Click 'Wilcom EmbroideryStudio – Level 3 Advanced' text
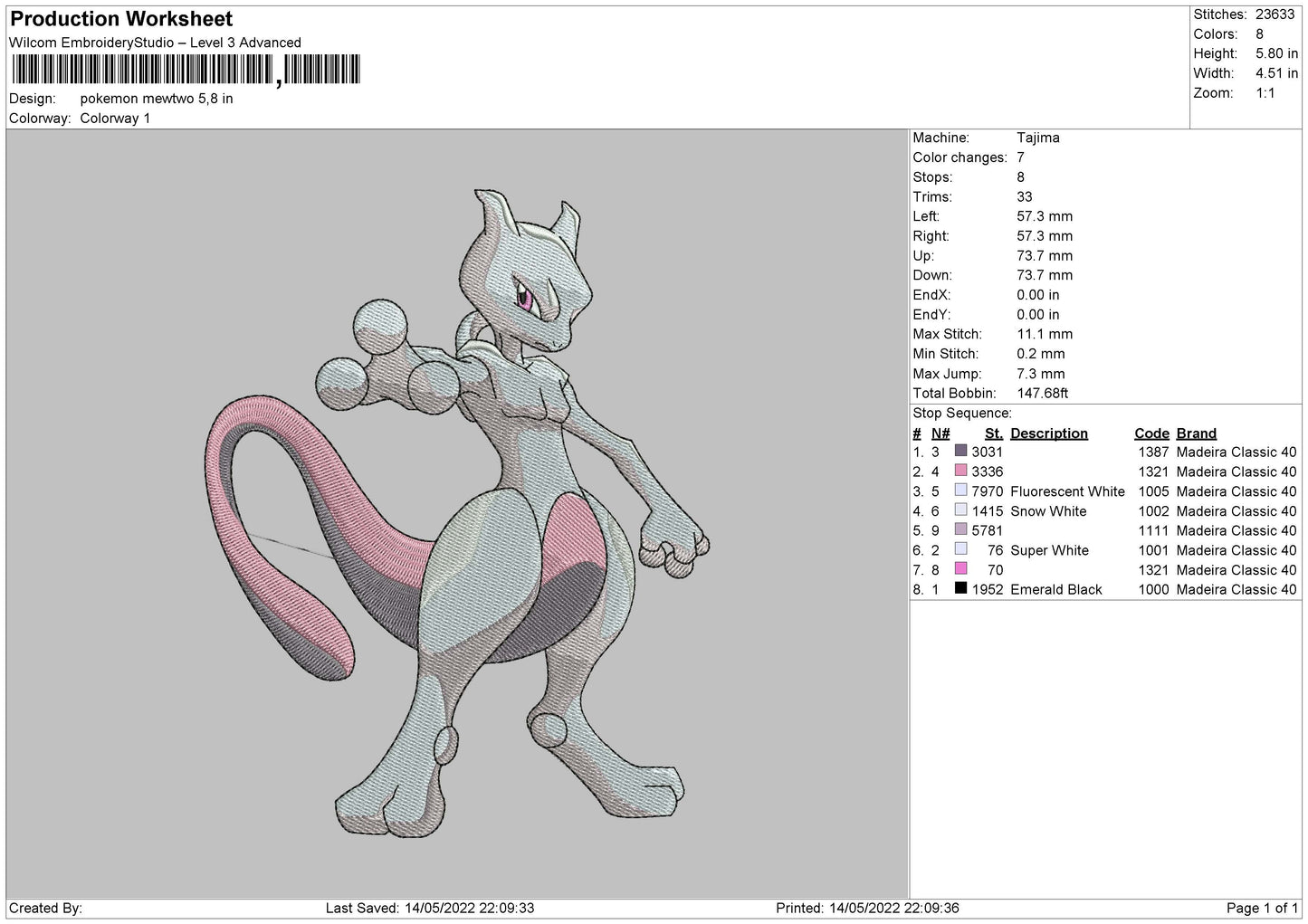 [x=155, y=43]
